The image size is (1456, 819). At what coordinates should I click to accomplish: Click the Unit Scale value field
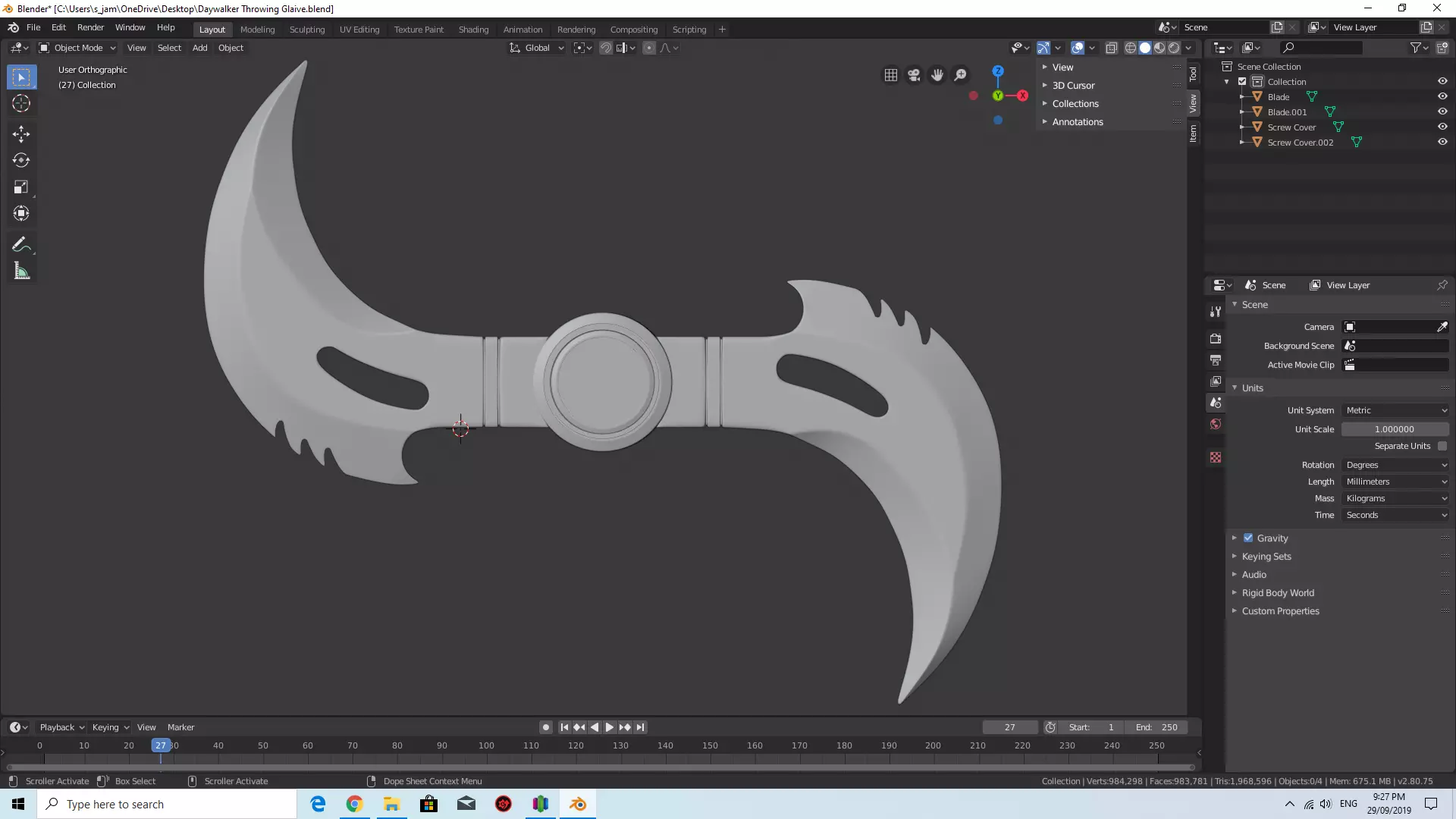pyautogui.click(x=1394, y=429)
